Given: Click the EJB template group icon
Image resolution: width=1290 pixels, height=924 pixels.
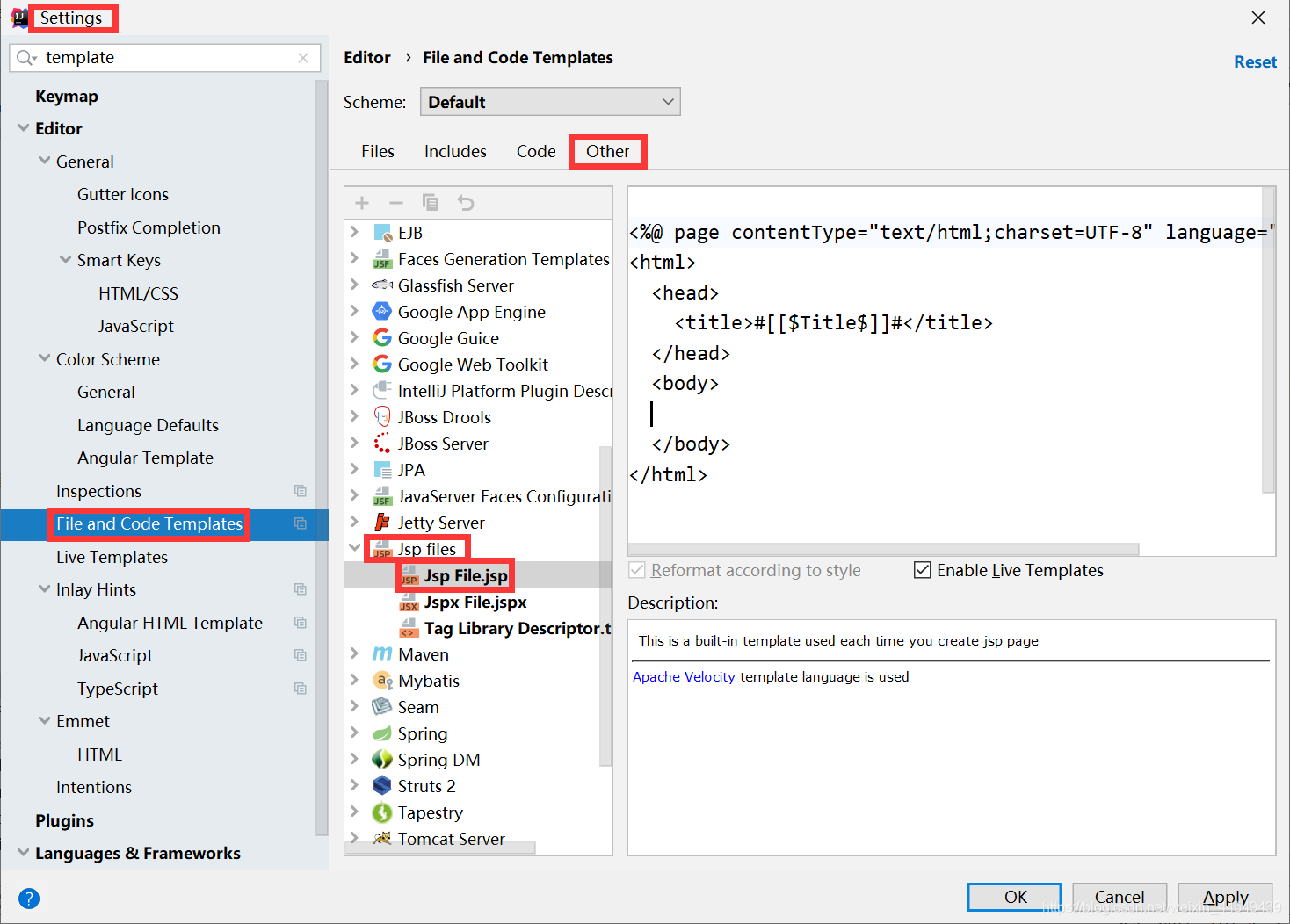Looking at the screenshot, I should coord(382,233).
